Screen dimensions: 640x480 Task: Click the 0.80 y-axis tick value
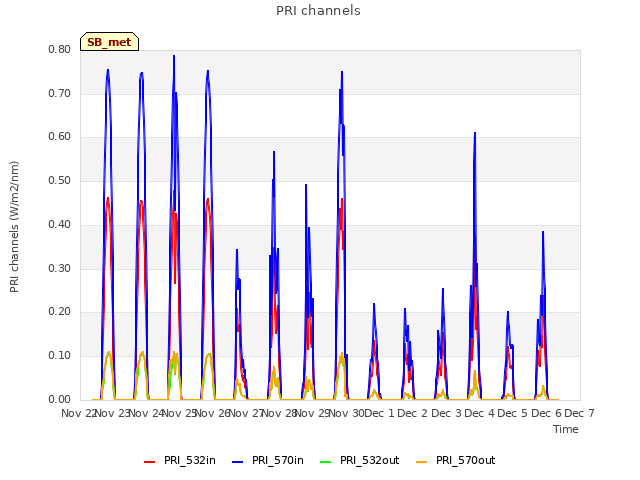[x=60, y=49]
